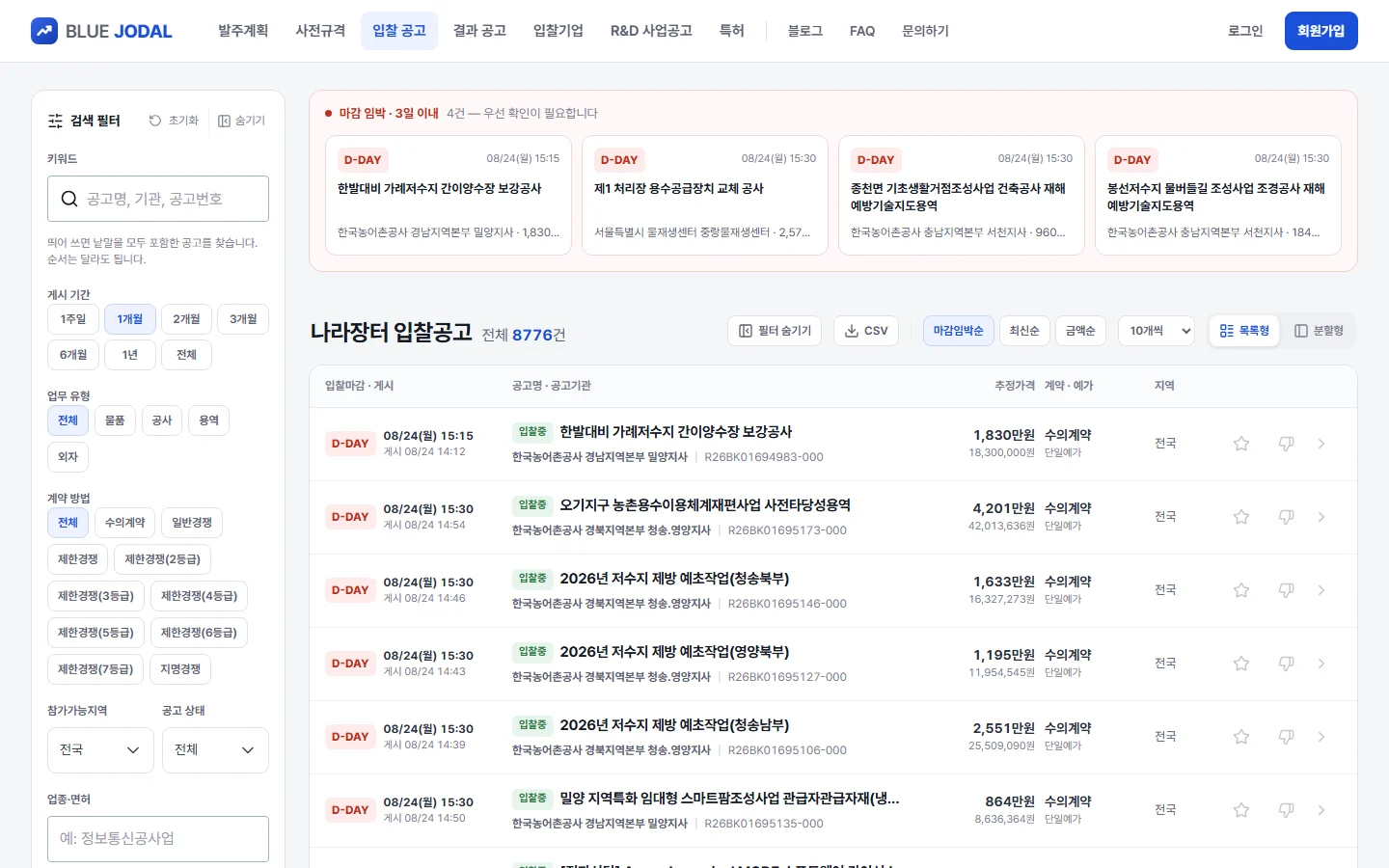Star the 예초작업(영양북부) row

pyautogui.click(x=1241, y=664)
